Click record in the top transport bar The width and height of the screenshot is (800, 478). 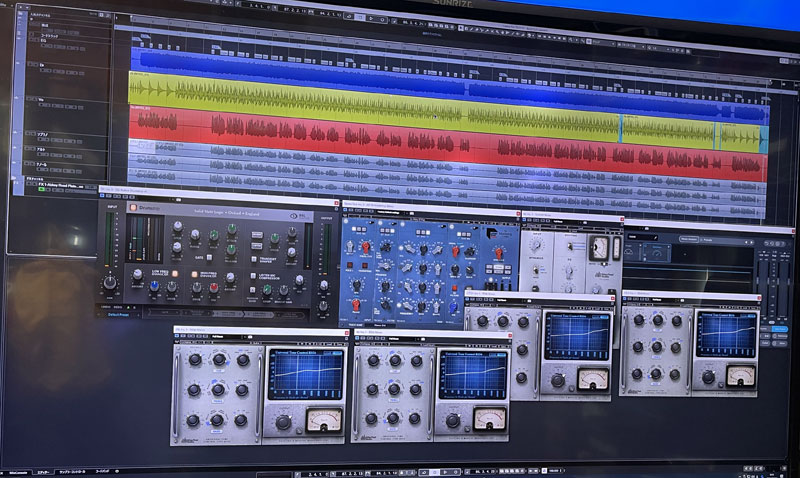click(x=382, y=19)
